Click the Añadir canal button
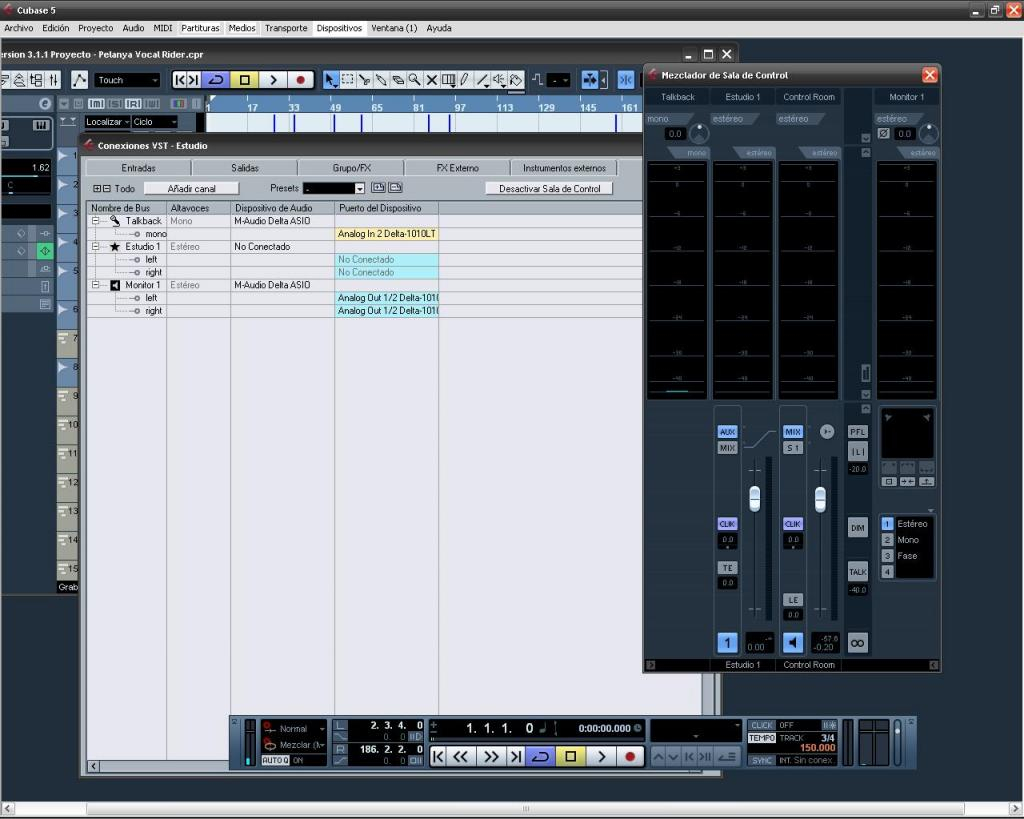This screenshot has height=819, width=1024. coord(191,188)
